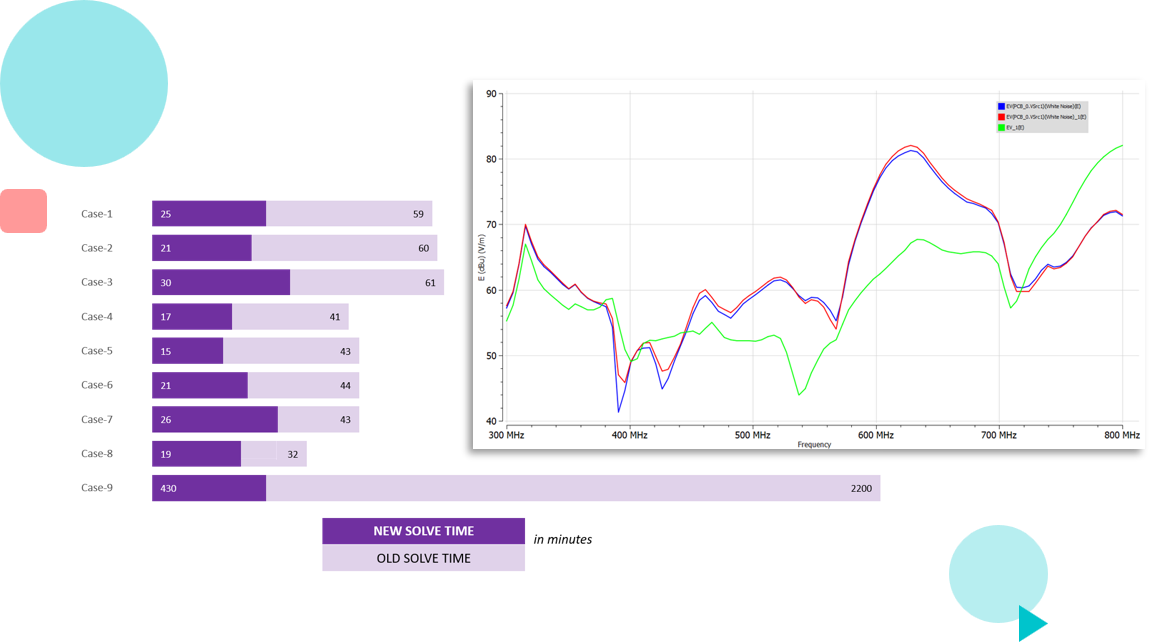Select Case-1 dark purple bar showing 25
The width and height of the screenshot is (1149, 642).
pos(209,214)
